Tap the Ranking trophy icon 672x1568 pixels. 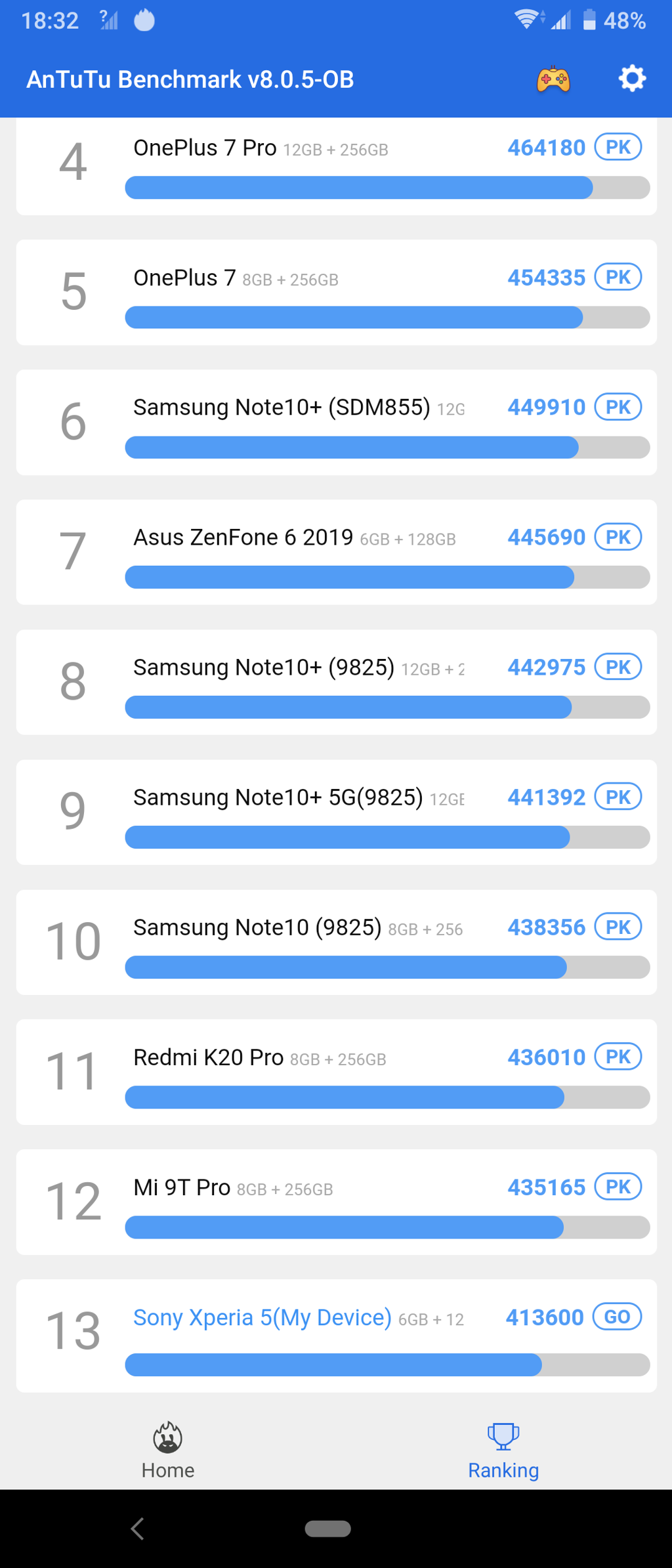(503, 1436)
